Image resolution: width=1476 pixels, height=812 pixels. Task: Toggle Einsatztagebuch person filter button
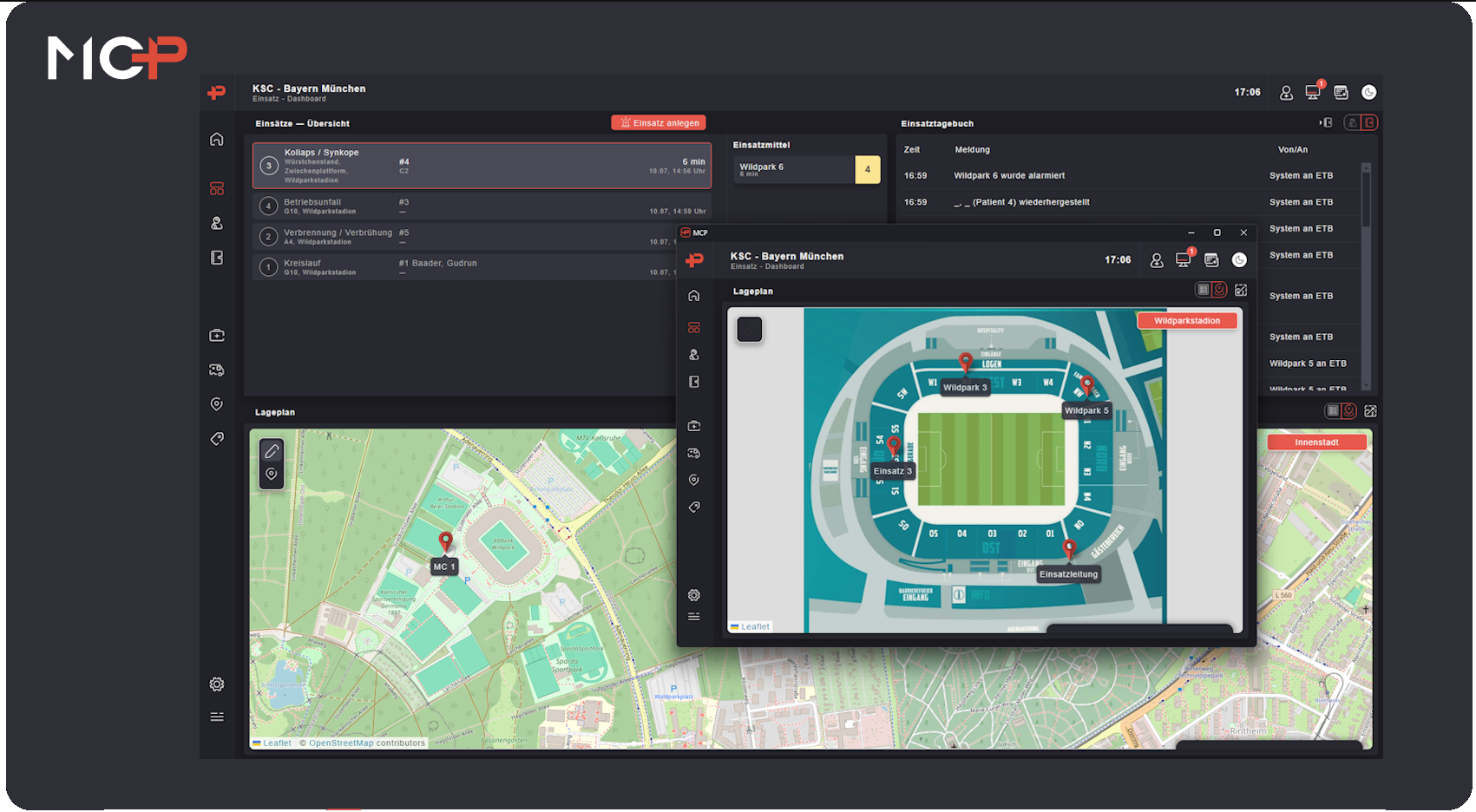click(x=1352, y=123)
